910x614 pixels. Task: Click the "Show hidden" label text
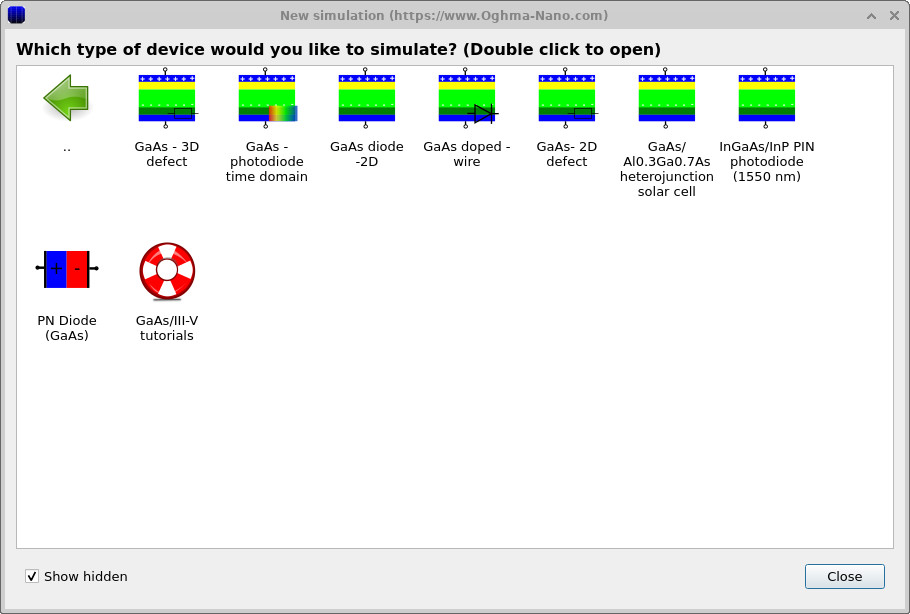[x=86, y=576]
